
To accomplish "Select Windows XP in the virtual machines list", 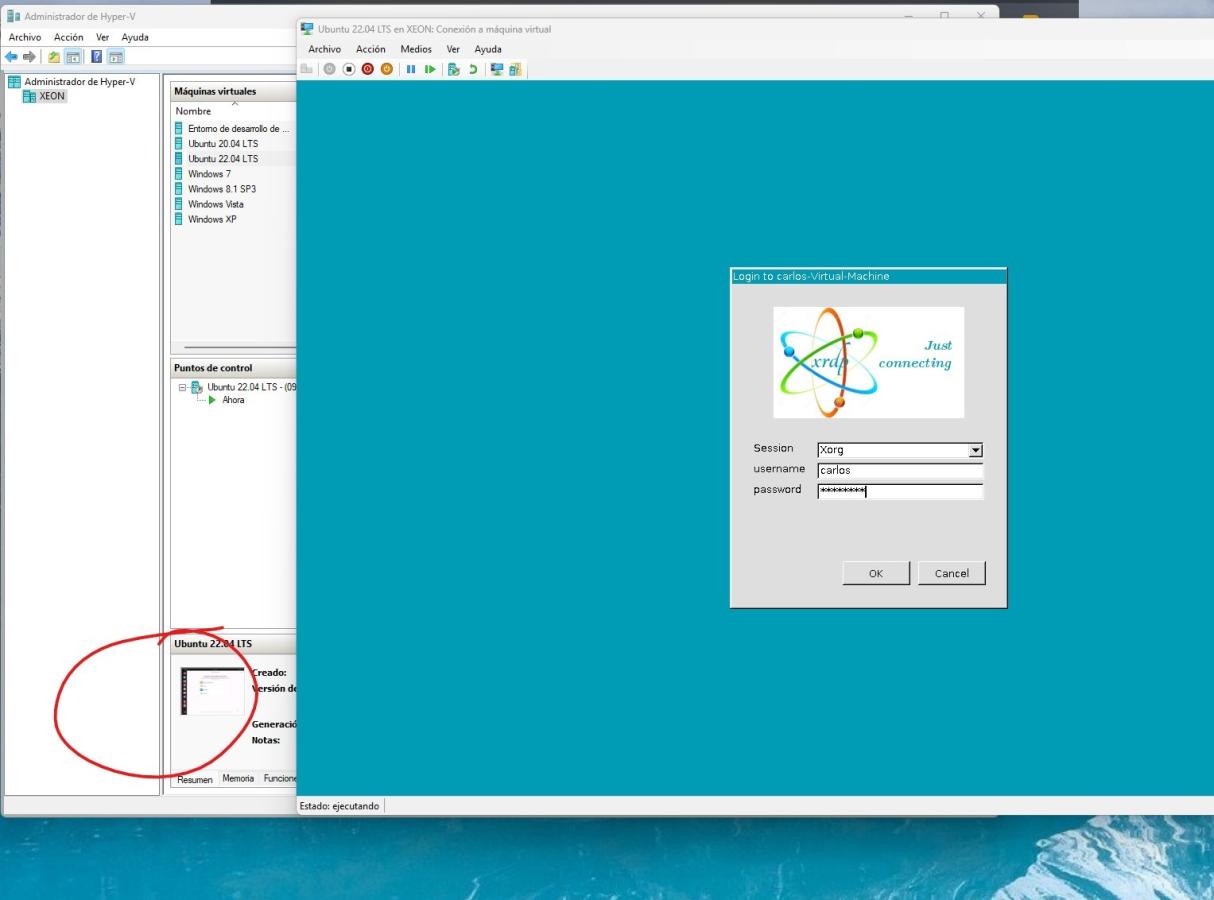I will pos(212,219).
